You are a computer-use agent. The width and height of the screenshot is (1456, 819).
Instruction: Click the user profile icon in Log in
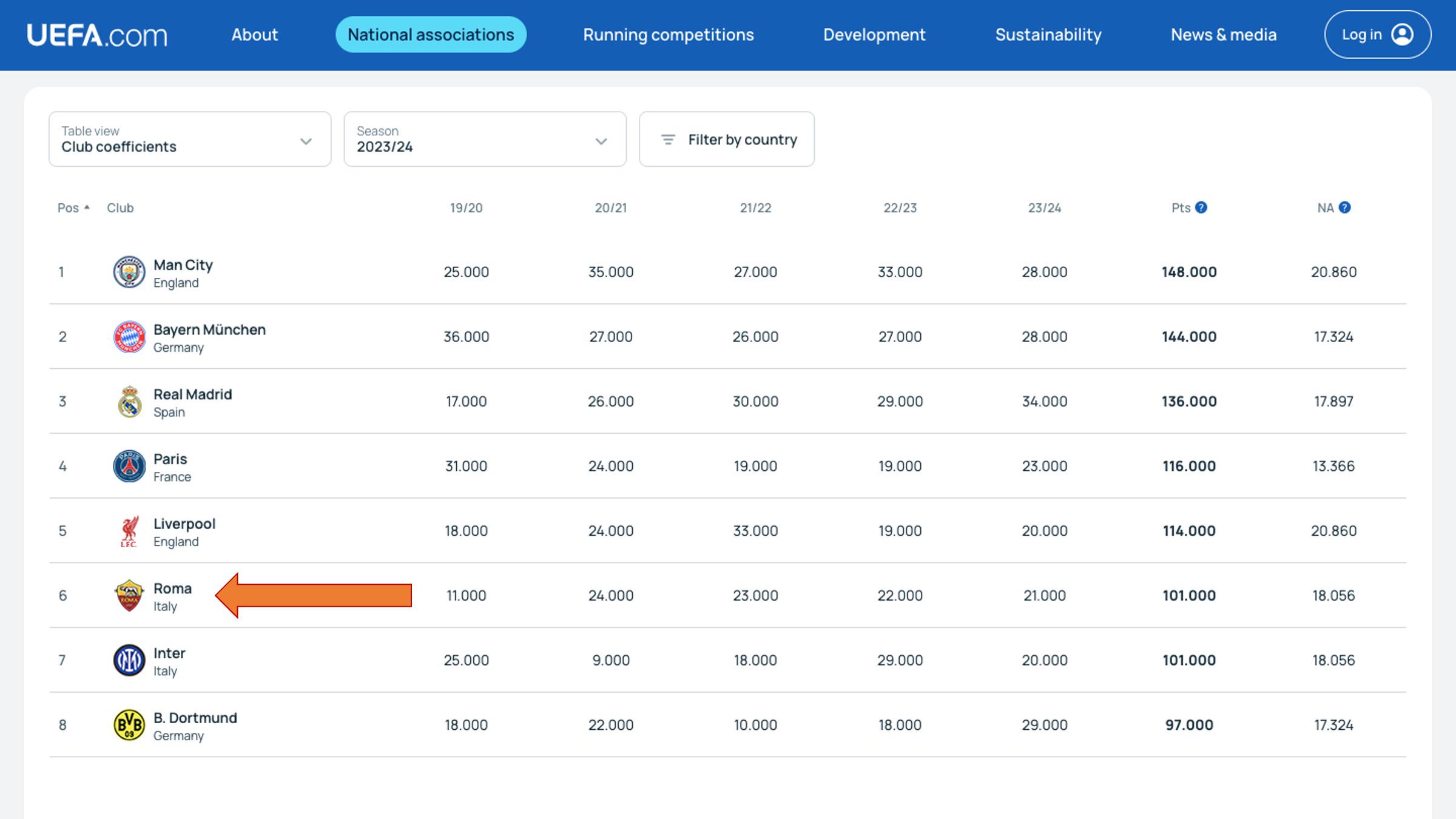(1402, 35)
